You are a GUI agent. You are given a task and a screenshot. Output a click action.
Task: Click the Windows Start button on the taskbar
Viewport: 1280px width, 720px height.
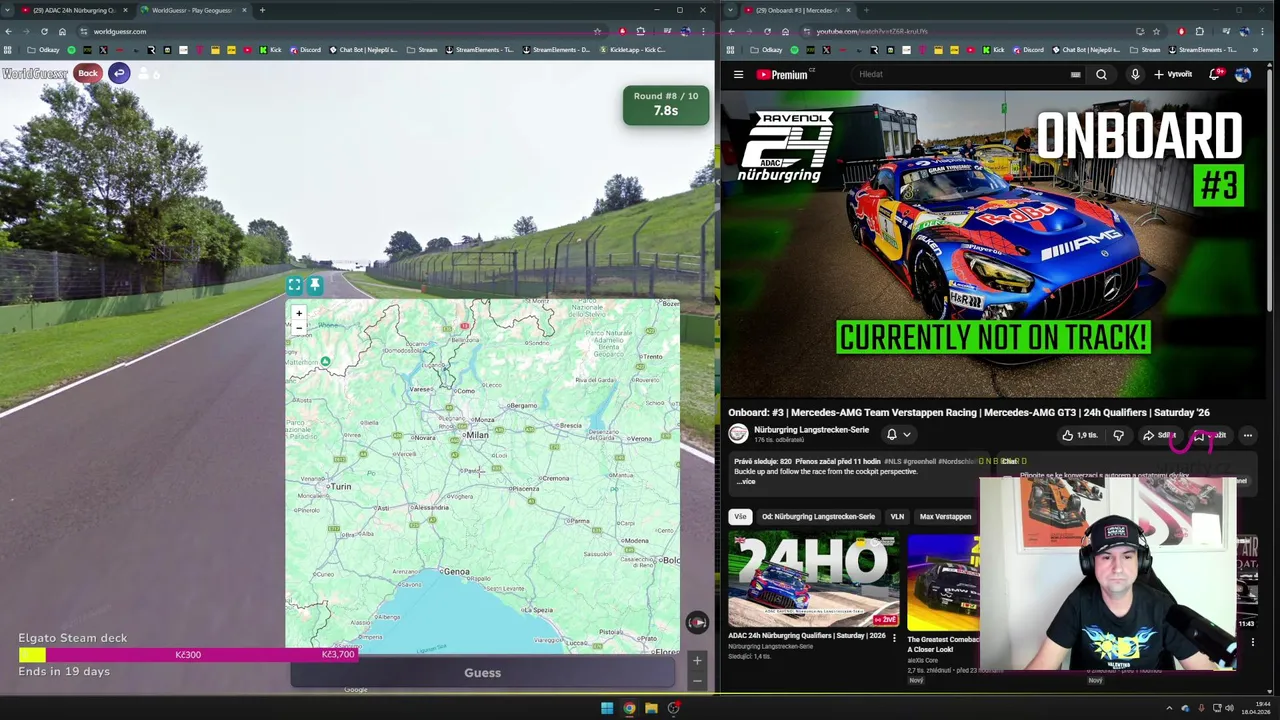(x=606, y=708)
